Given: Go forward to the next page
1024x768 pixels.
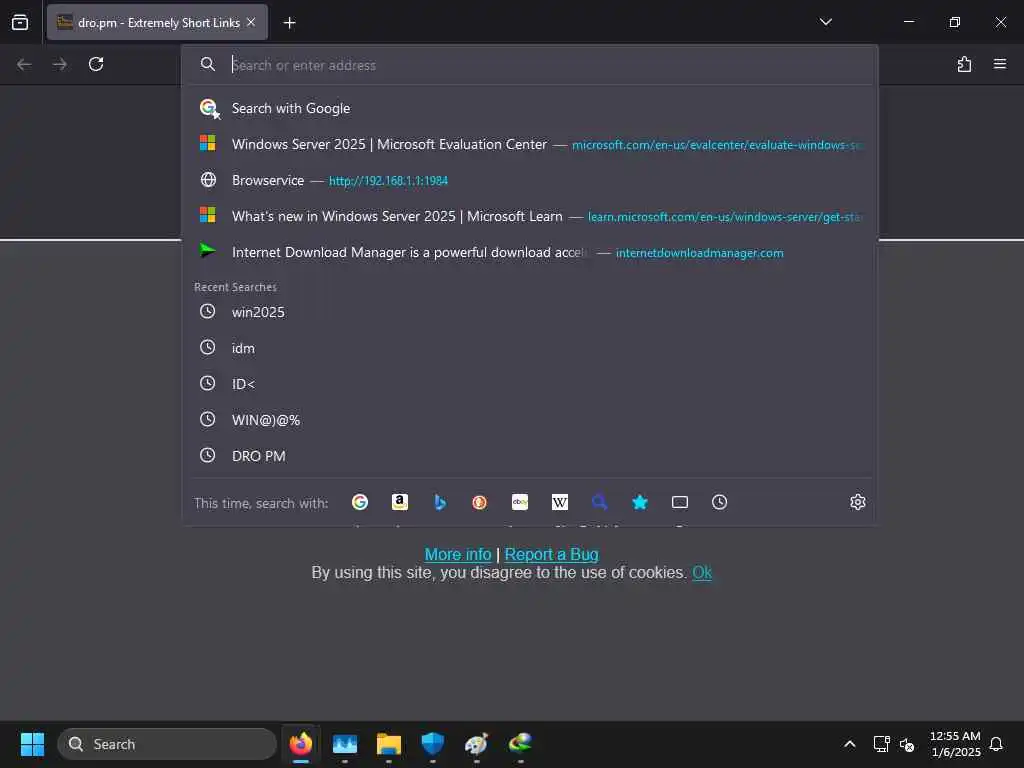Looking at the screenshot, I should coord(60,64).
